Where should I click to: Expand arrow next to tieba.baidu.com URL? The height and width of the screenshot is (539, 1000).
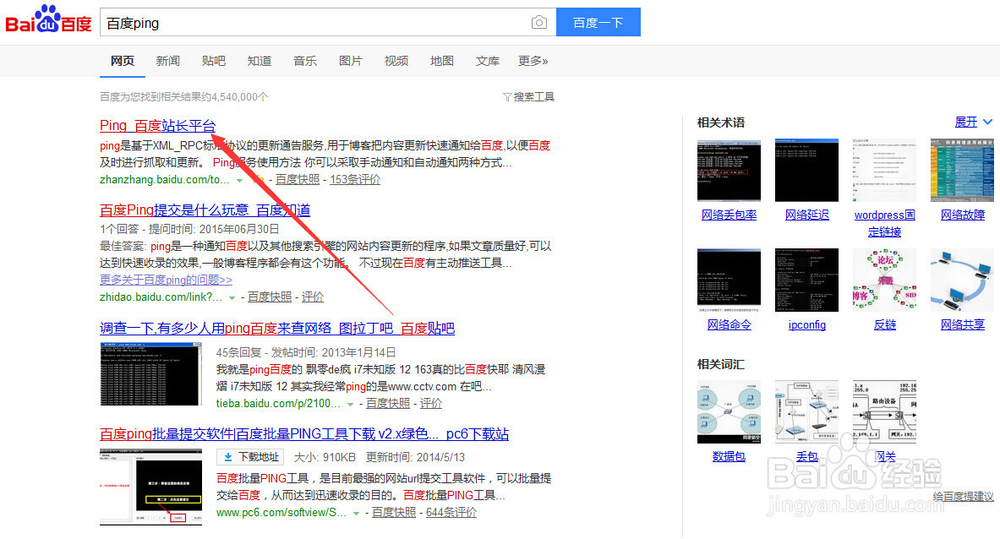[x=350, y=404]
